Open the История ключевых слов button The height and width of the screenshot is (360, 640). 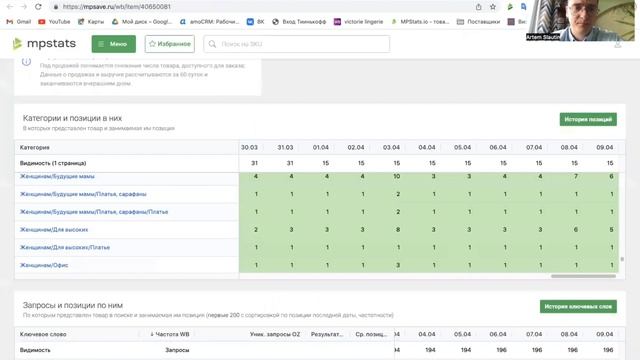[578, 307]
